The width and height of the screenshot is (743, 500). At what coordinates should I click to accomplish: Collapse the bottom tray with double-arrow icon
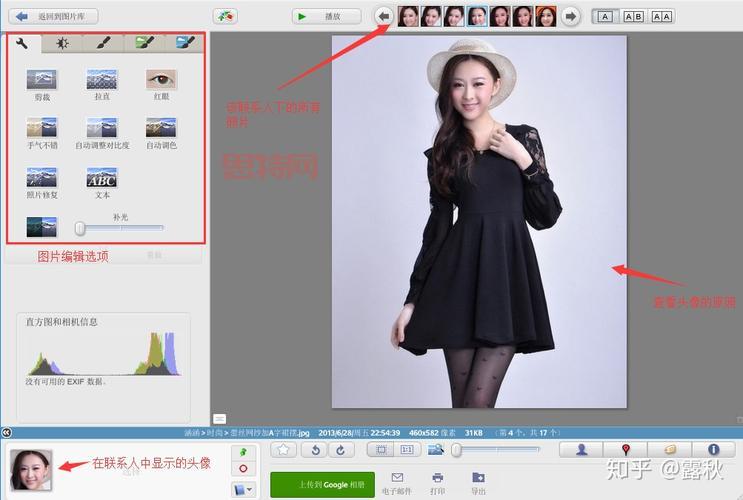click(6, 432)
